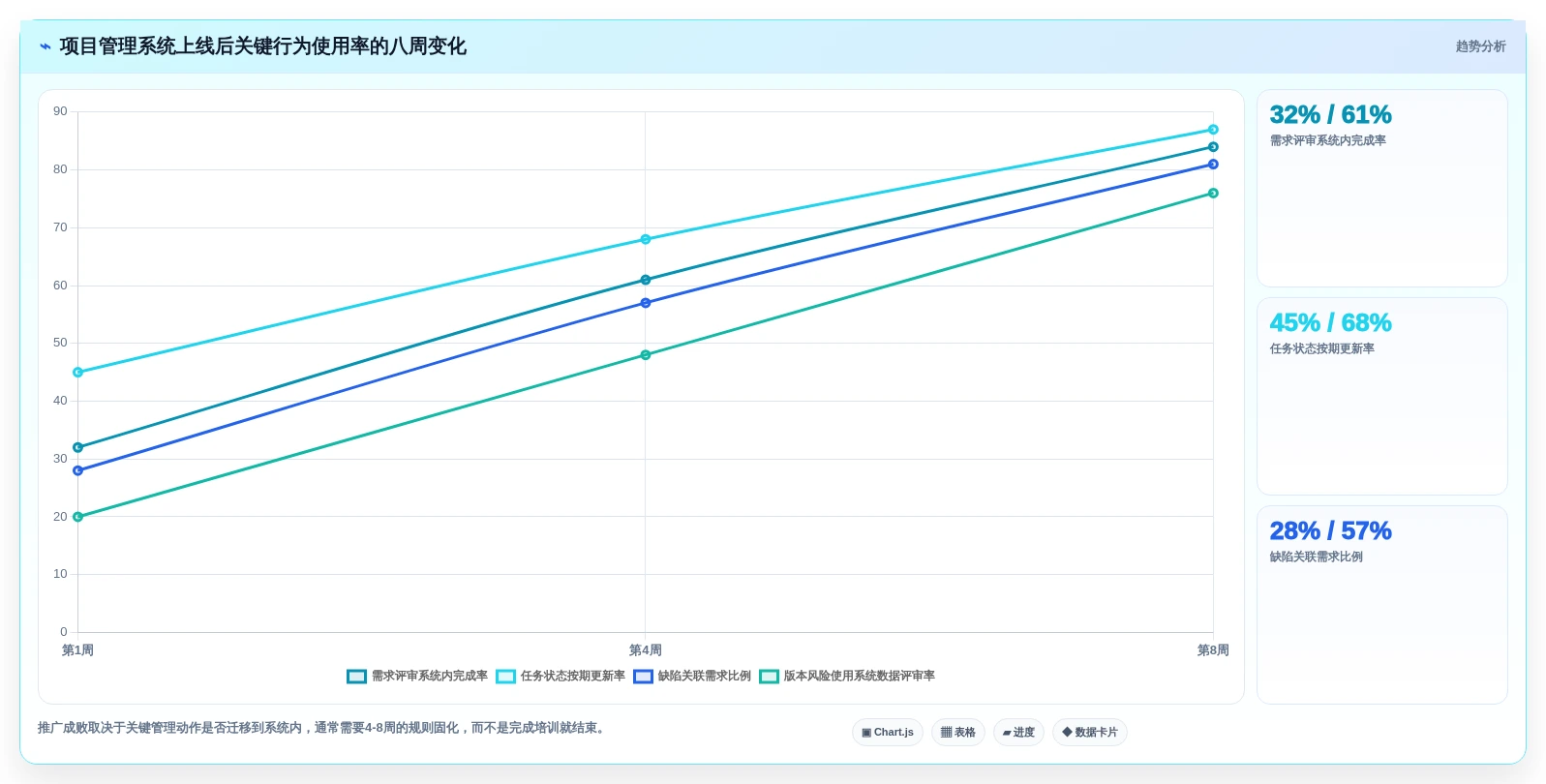Image resolution: width=1546 pixels, height=784 pixels.
Task: Click legend label 需求评审系统内完成率
Action: coord(430,677)
